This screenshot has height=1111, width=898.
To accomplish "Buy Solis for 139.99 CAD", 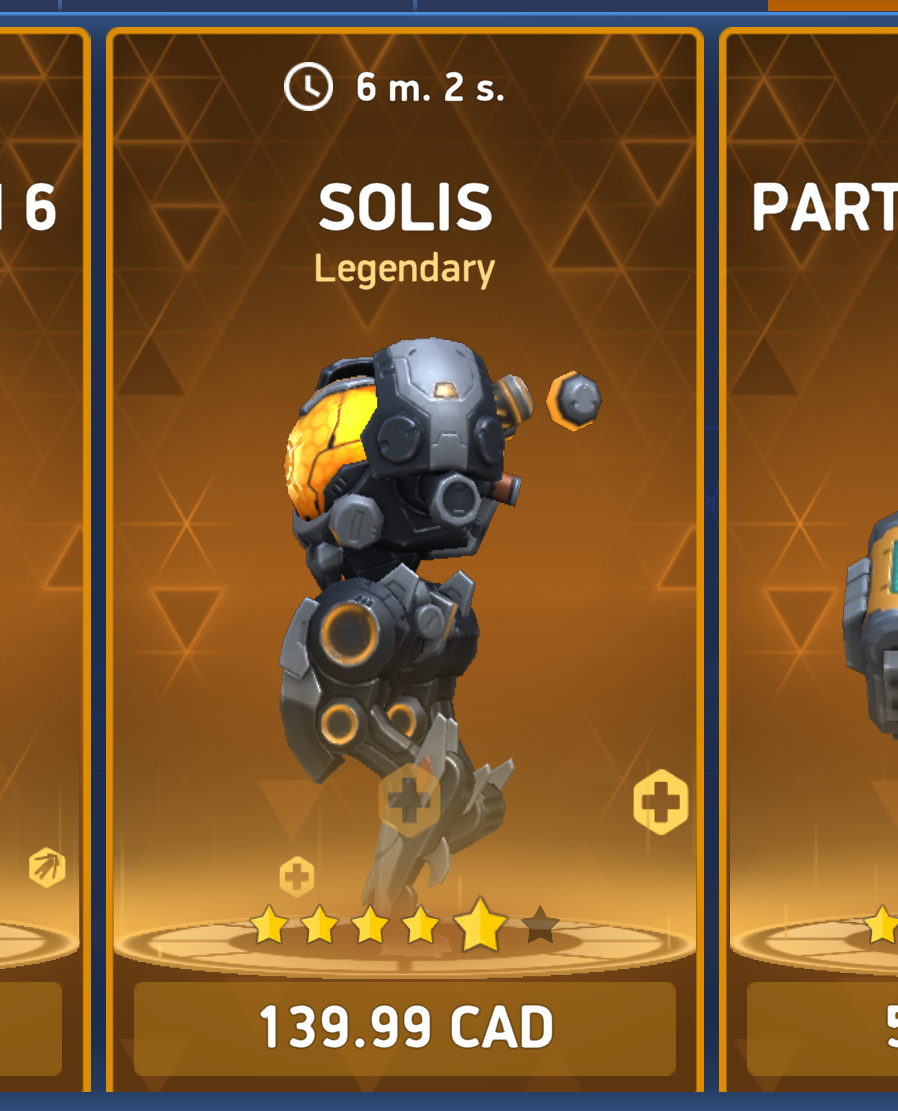I will click(405, 1027).
